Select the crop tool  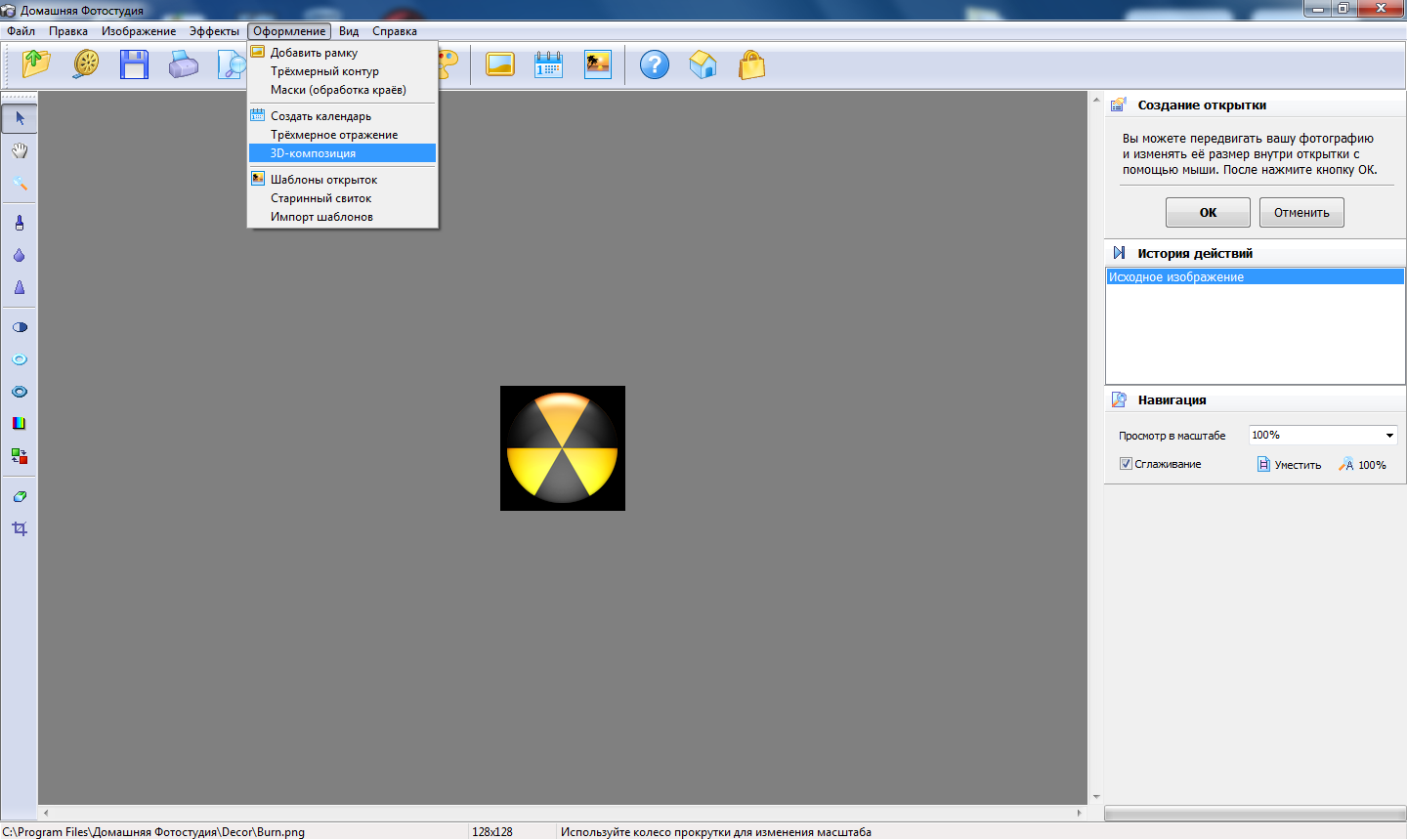tap(20, 528)
